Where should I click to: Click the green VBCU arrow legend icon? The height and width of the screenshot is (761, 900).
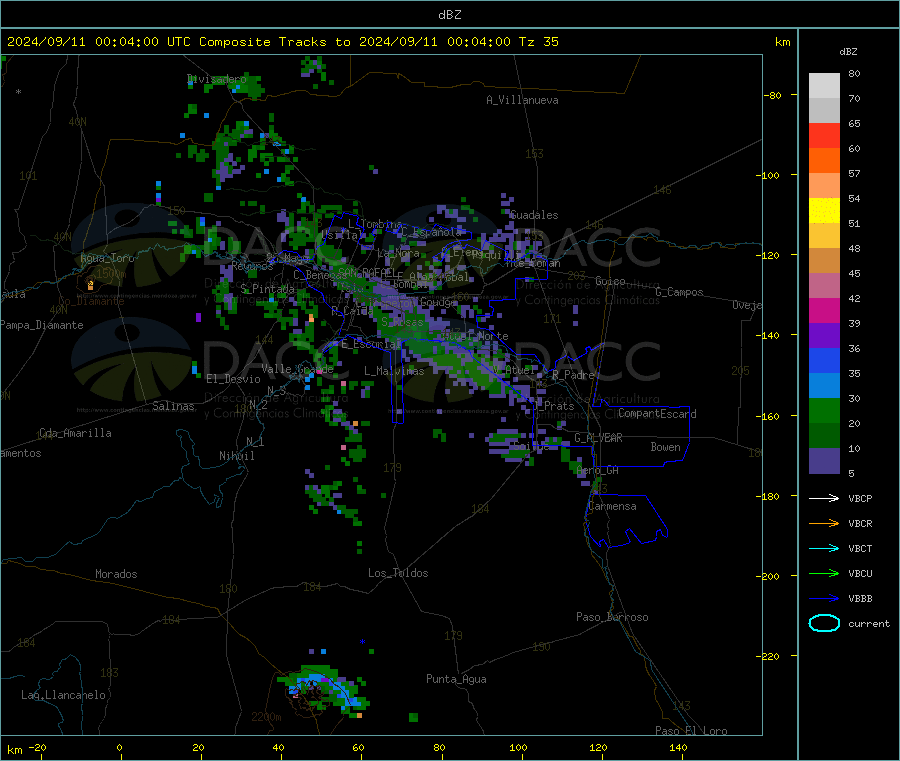pos(824,573)
